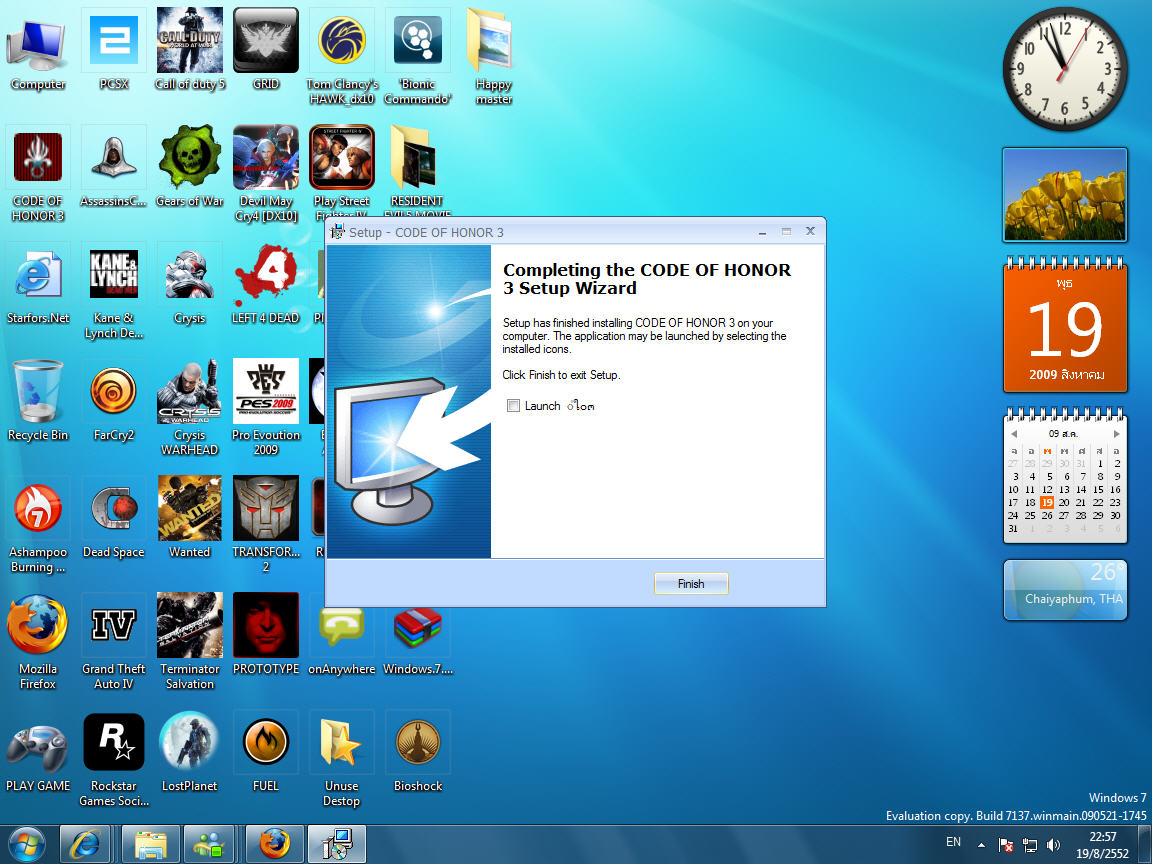The image size is (1152, 864).
Task: Select the FUEL game icon
Action: pos(266,752)
